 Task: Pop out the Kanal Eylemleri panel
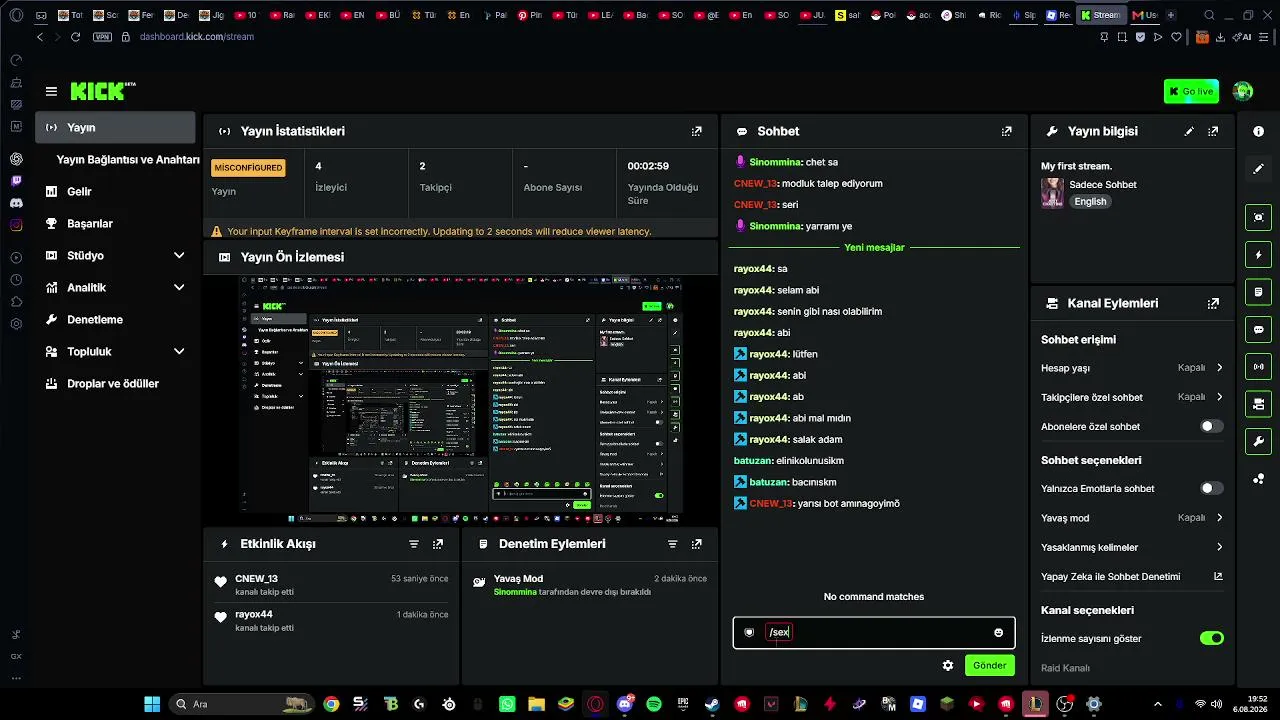click(1213, 303)
